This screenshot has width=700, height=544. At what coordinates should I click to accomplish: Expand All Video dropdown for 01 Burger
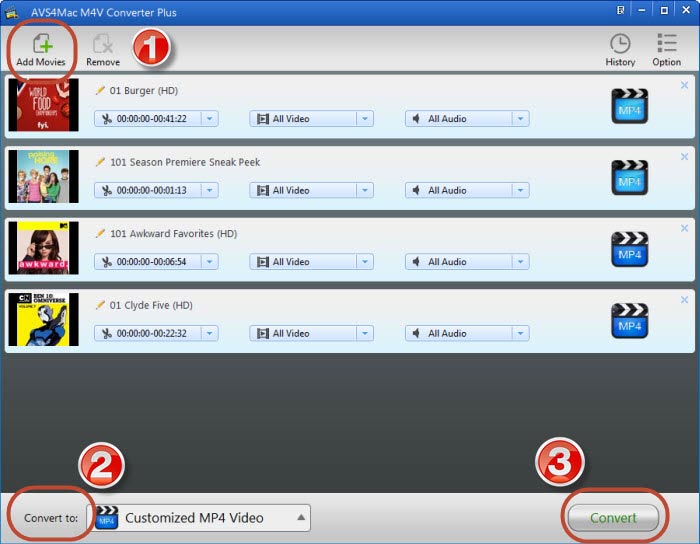pyautogui.click(x=312, y=119)
